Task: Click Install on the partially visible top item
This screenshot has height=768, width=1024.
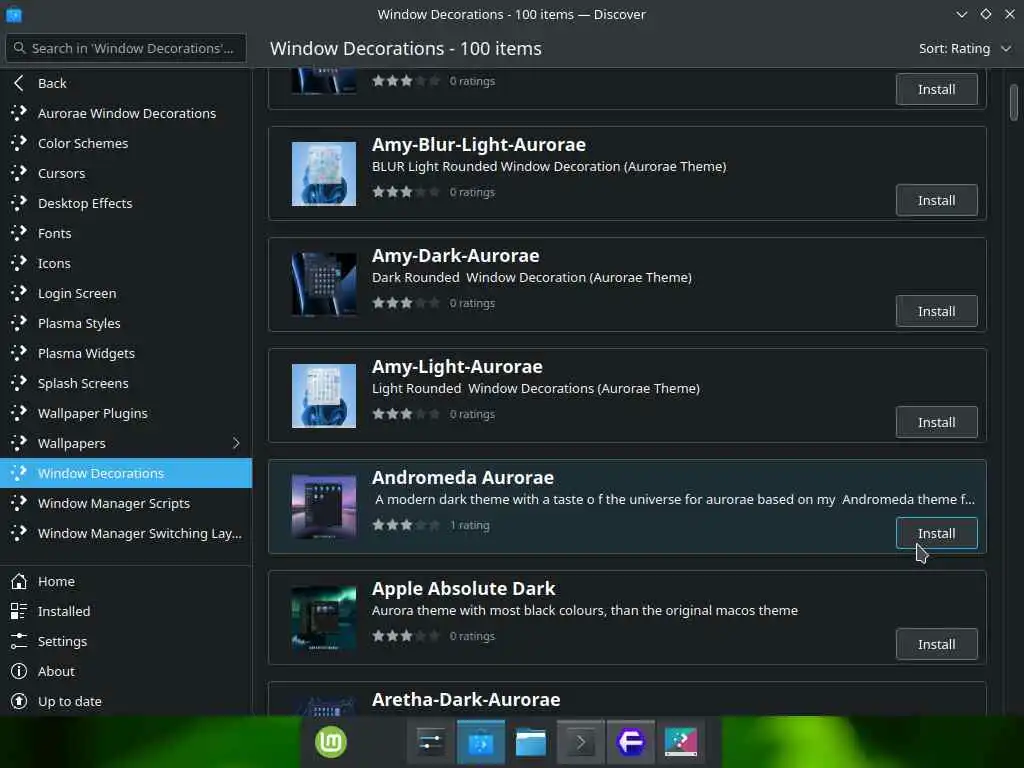Action: pos(936,89)
